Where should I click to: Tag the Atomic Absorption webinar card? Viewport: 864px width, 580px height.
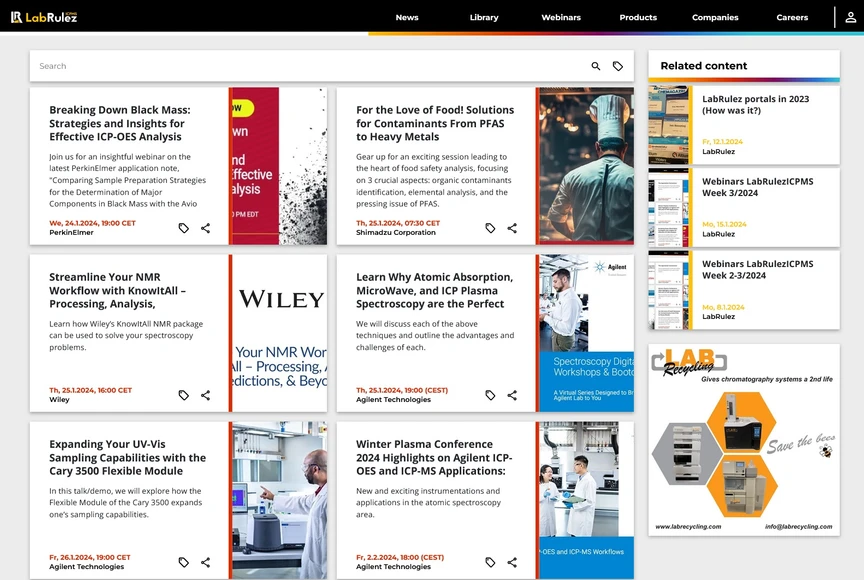tap(490, 395)
